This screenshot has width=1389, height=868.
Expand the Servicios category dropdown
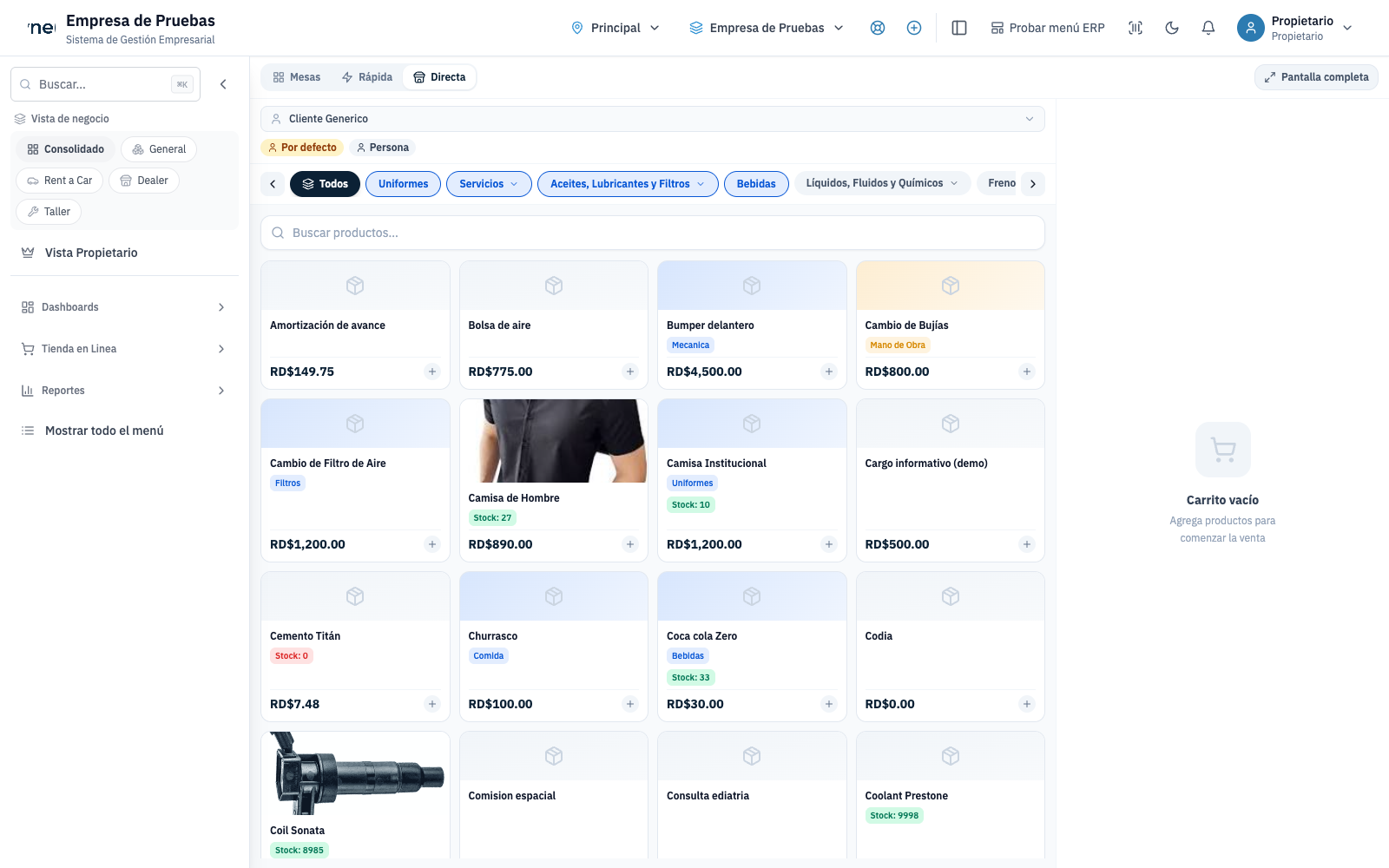[489, 184]
